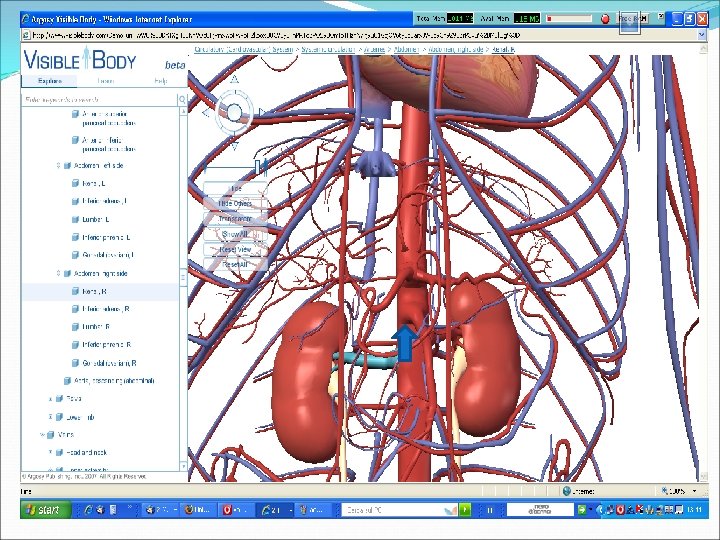Click the Hide button

coord(235,188)
